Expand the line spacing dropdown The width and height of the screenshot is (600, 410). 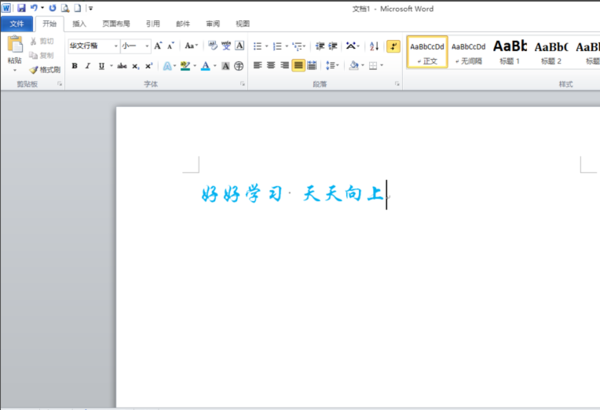pos(335,66)
